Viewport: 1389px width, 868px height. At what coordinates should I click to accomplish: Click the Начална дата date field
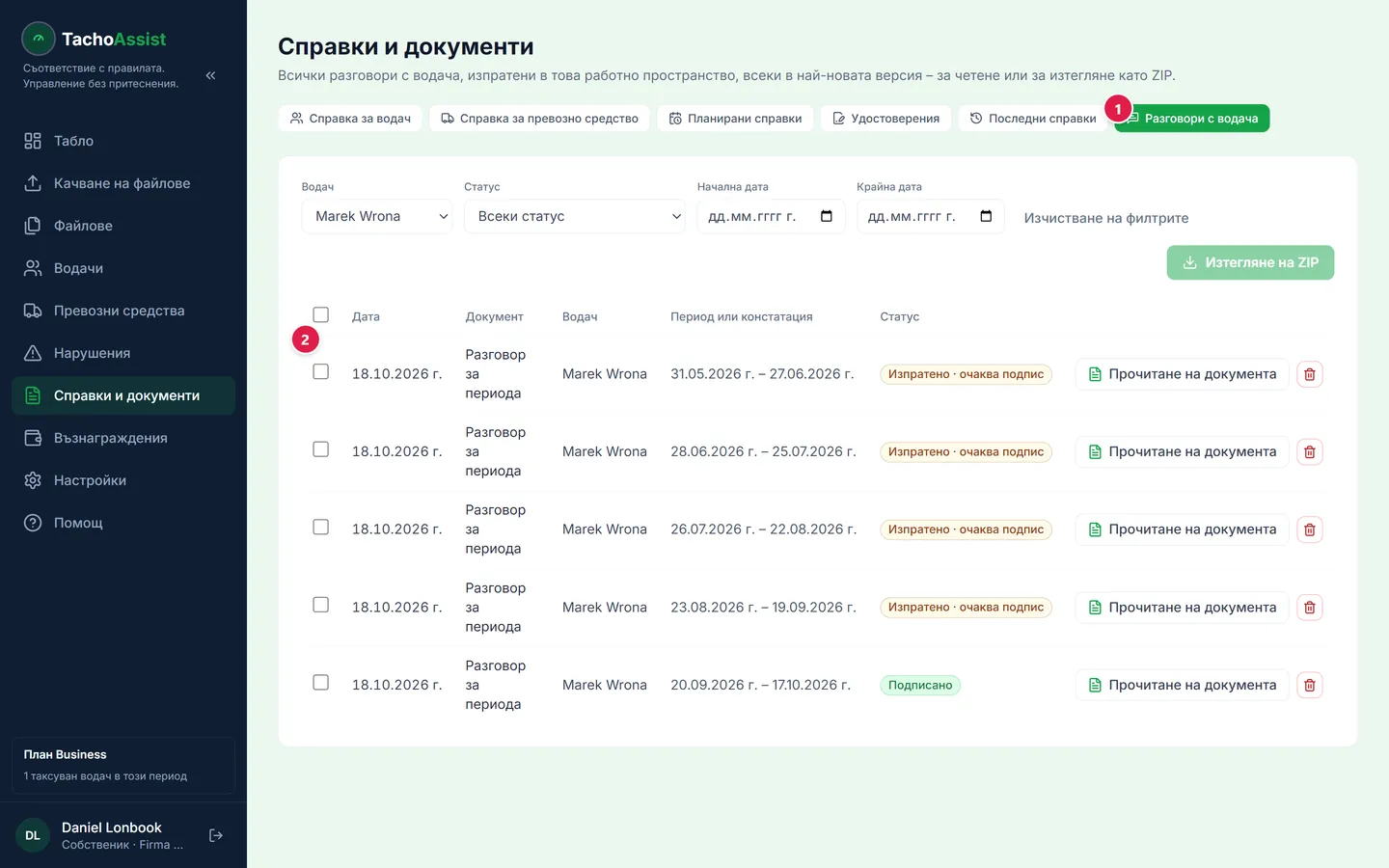click(772, 216)
